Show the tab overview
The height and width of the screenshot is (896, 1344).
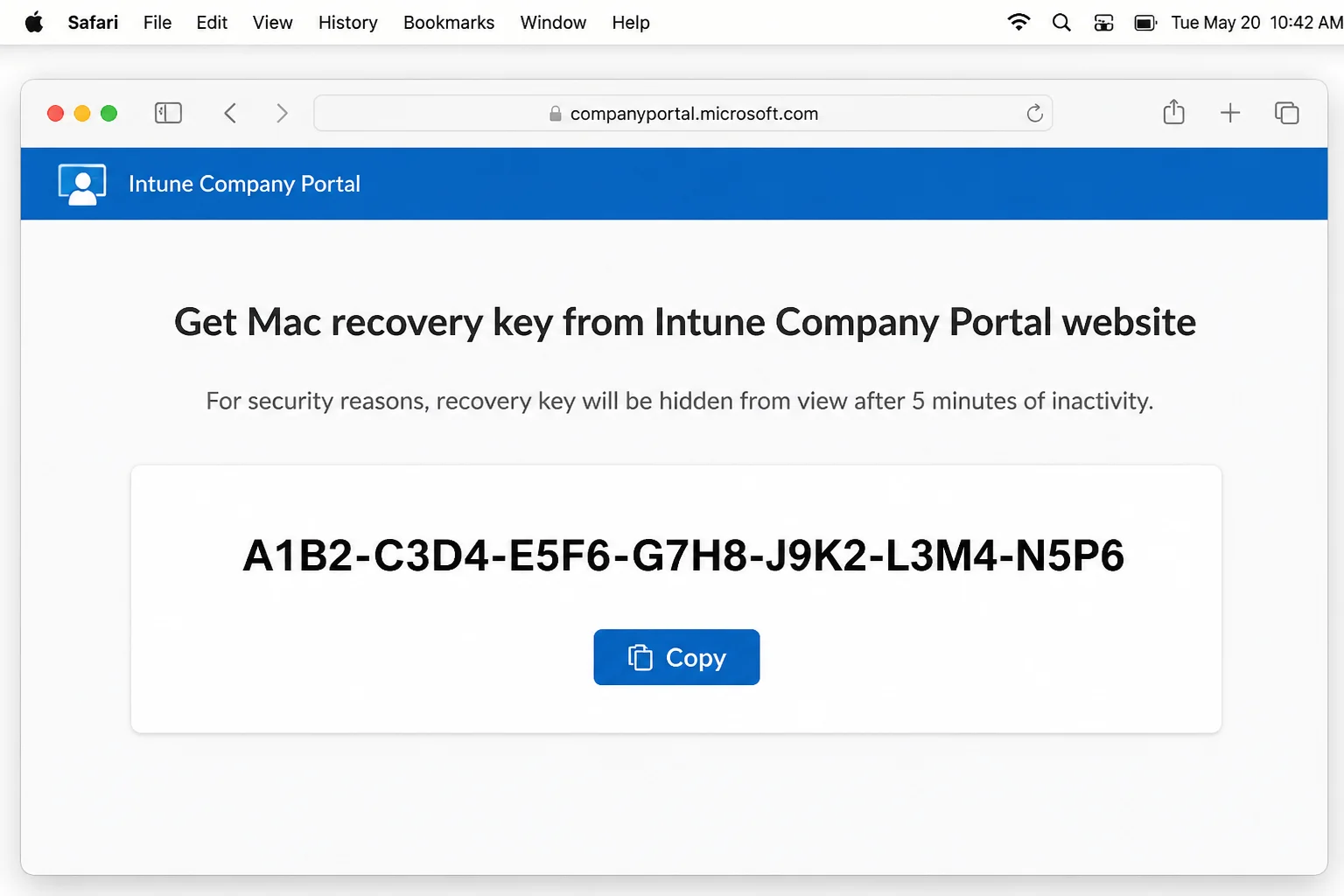[x=1287, y=113]
